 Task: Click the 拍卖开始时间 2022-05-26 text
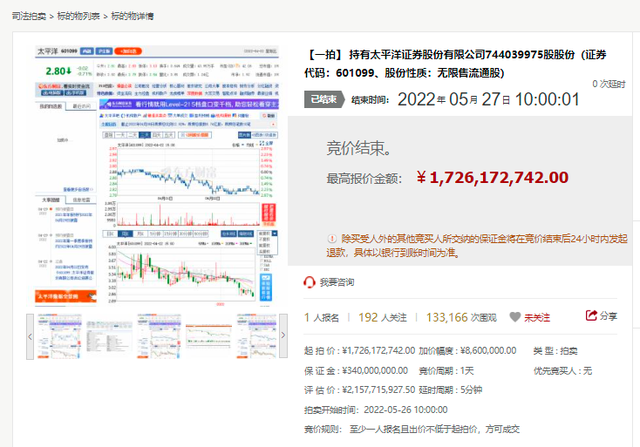(376, 409)
